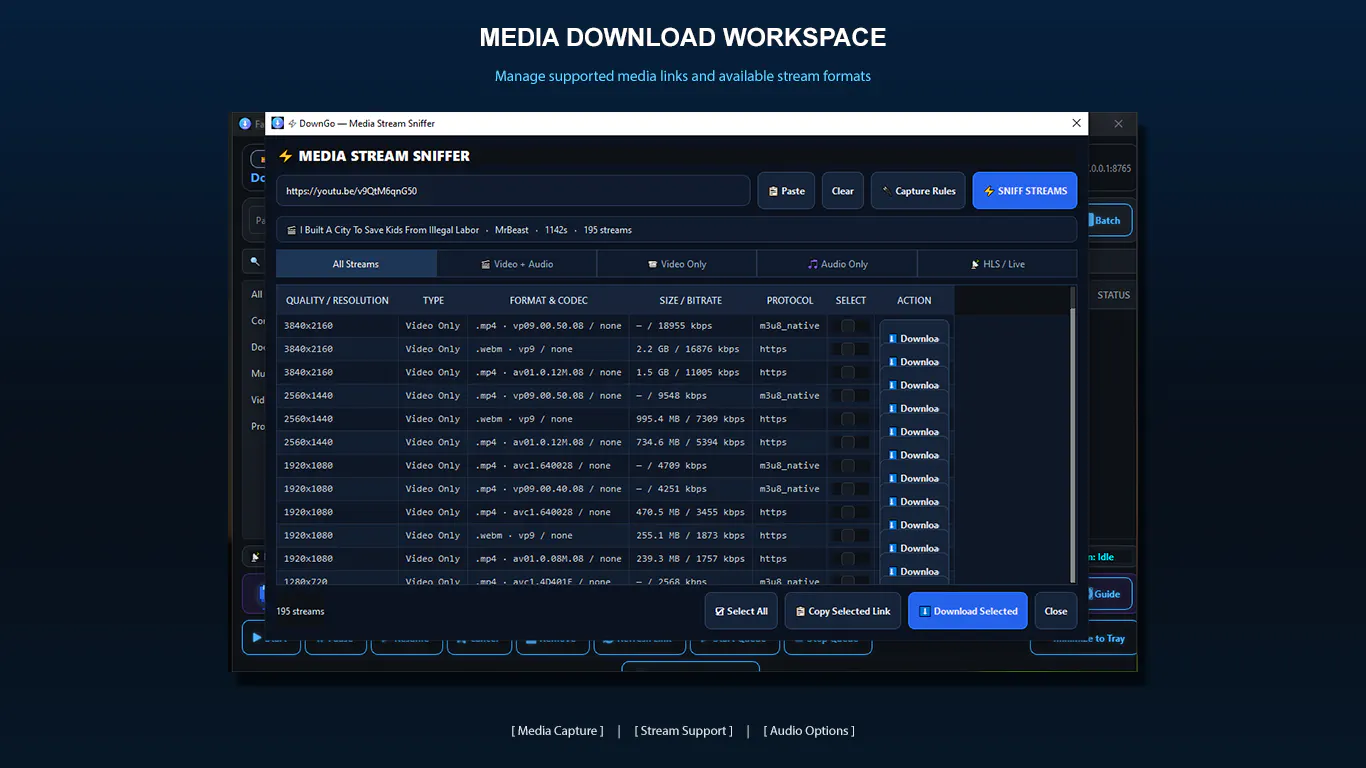This screenshot has height=768, width=1366.
Task: Open the Audio Only tab
Action: click(x=837, y=264)
